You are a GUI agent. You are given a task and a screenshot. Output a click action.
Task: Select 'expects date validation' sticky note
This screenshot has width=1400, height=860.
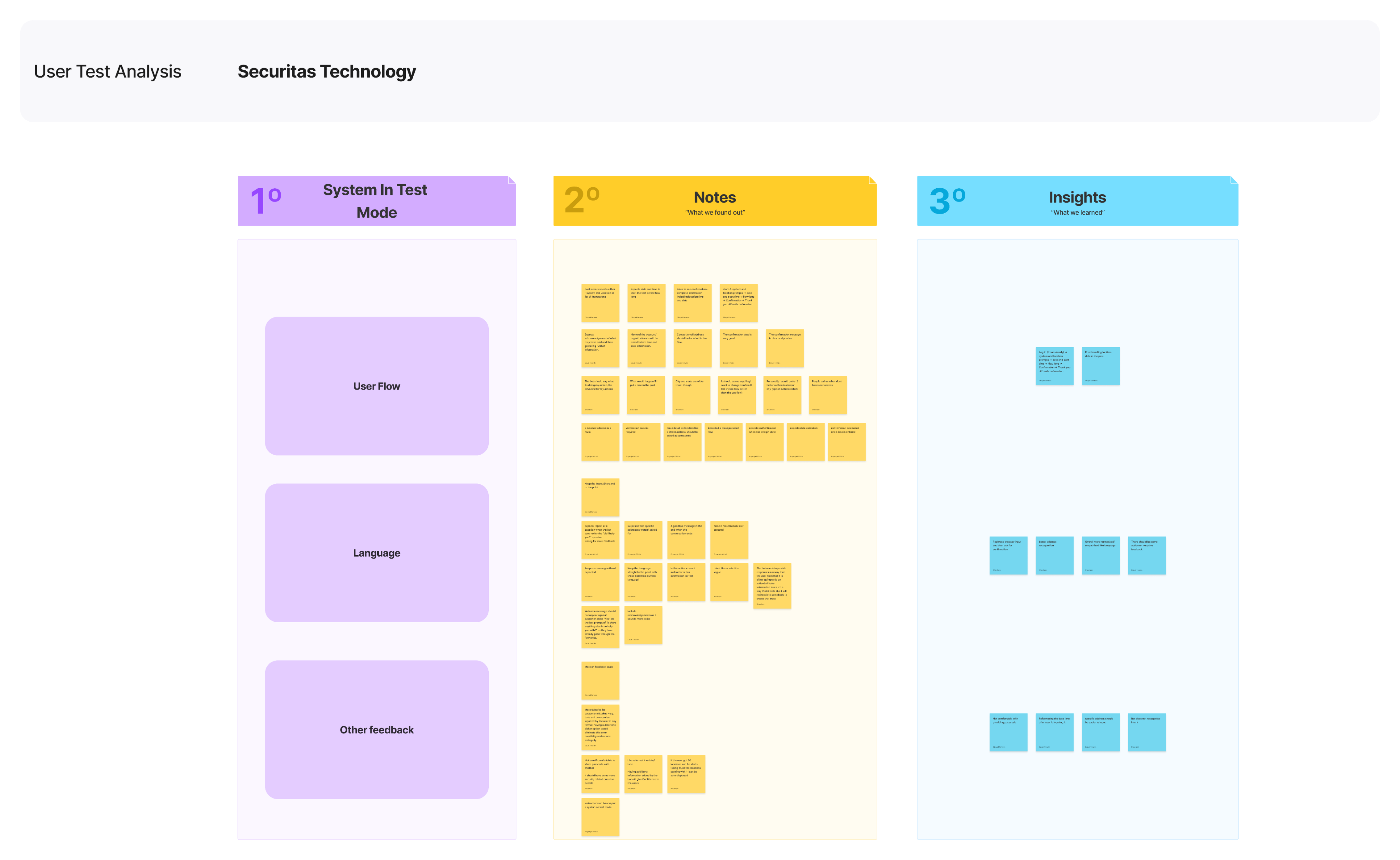pyautogui.click(x=806, y=441)
